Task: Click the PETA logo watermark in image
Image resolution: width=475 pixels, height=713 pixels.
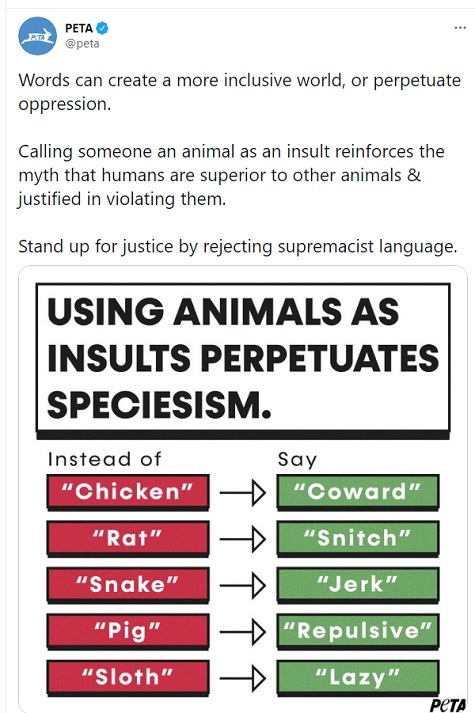Action: pos(448,704)
